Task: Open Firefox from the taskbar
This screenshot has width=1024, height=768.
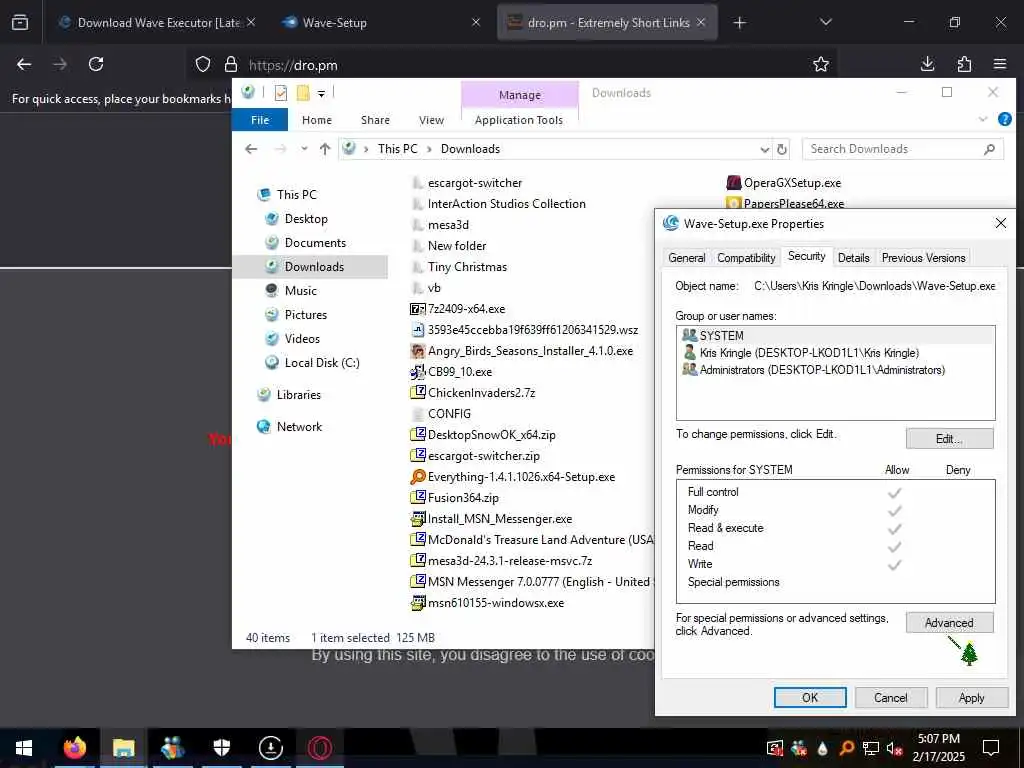Action: click(x=74, y=748)
